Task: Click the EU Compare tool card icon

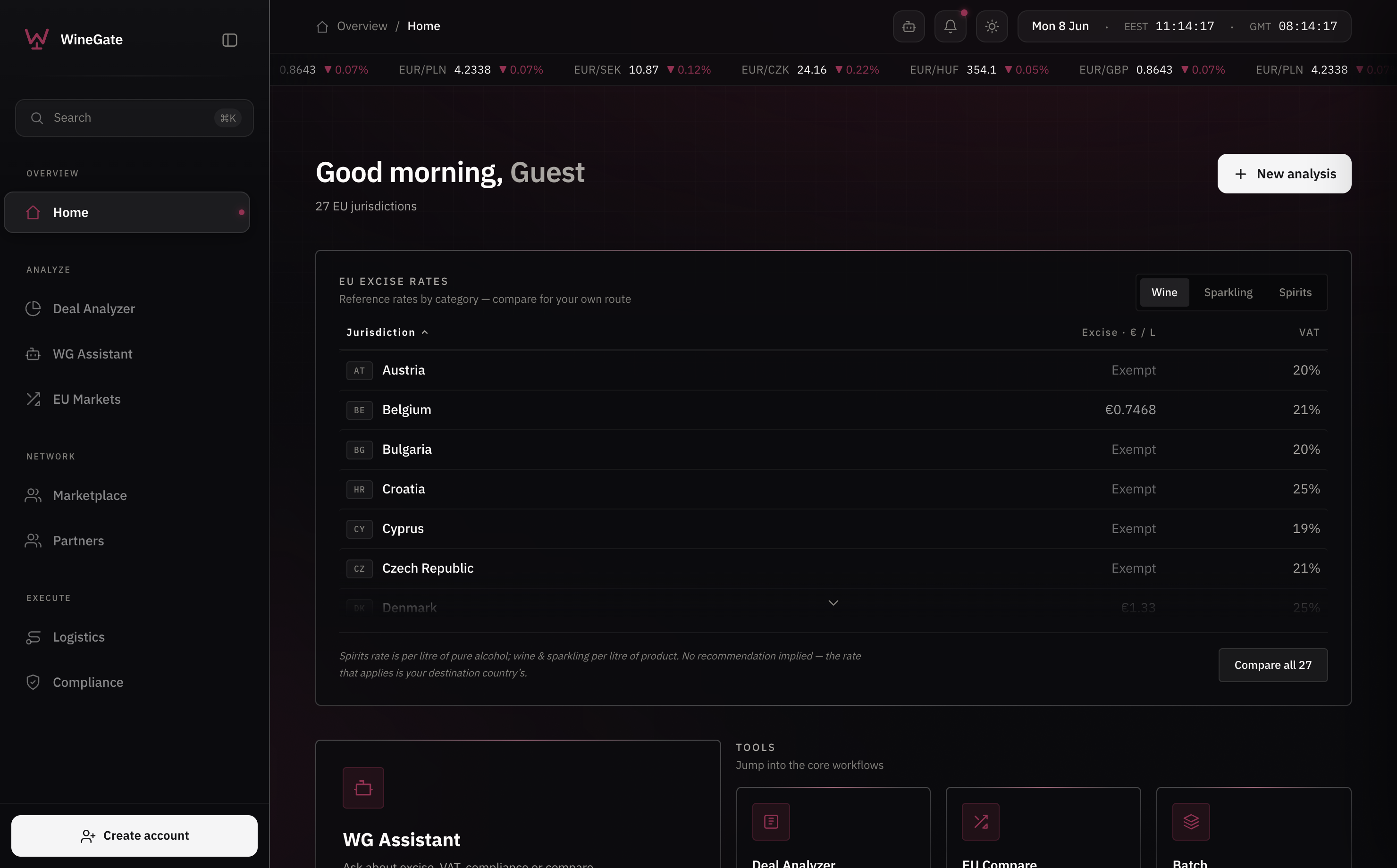Action: (981, 821)
